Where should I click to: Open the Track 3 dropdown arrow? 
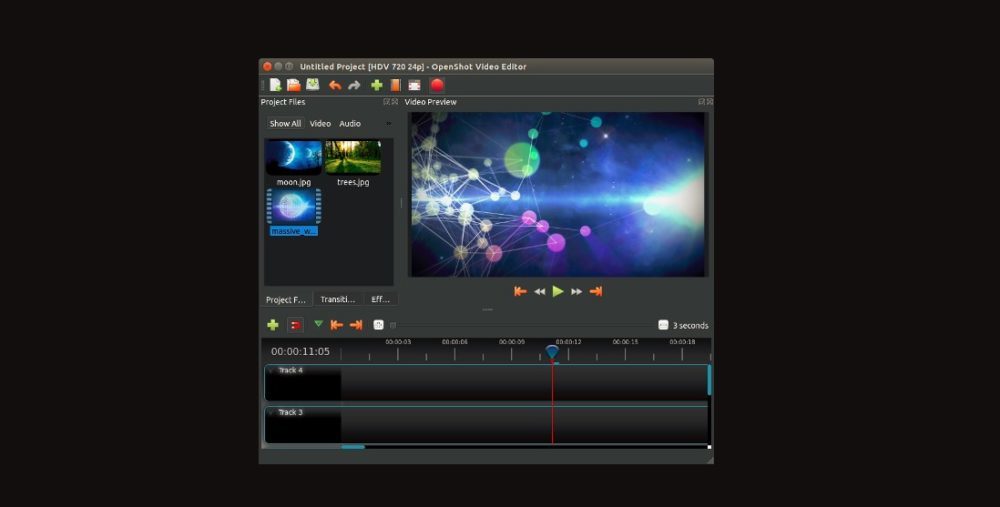click(271, 413)
